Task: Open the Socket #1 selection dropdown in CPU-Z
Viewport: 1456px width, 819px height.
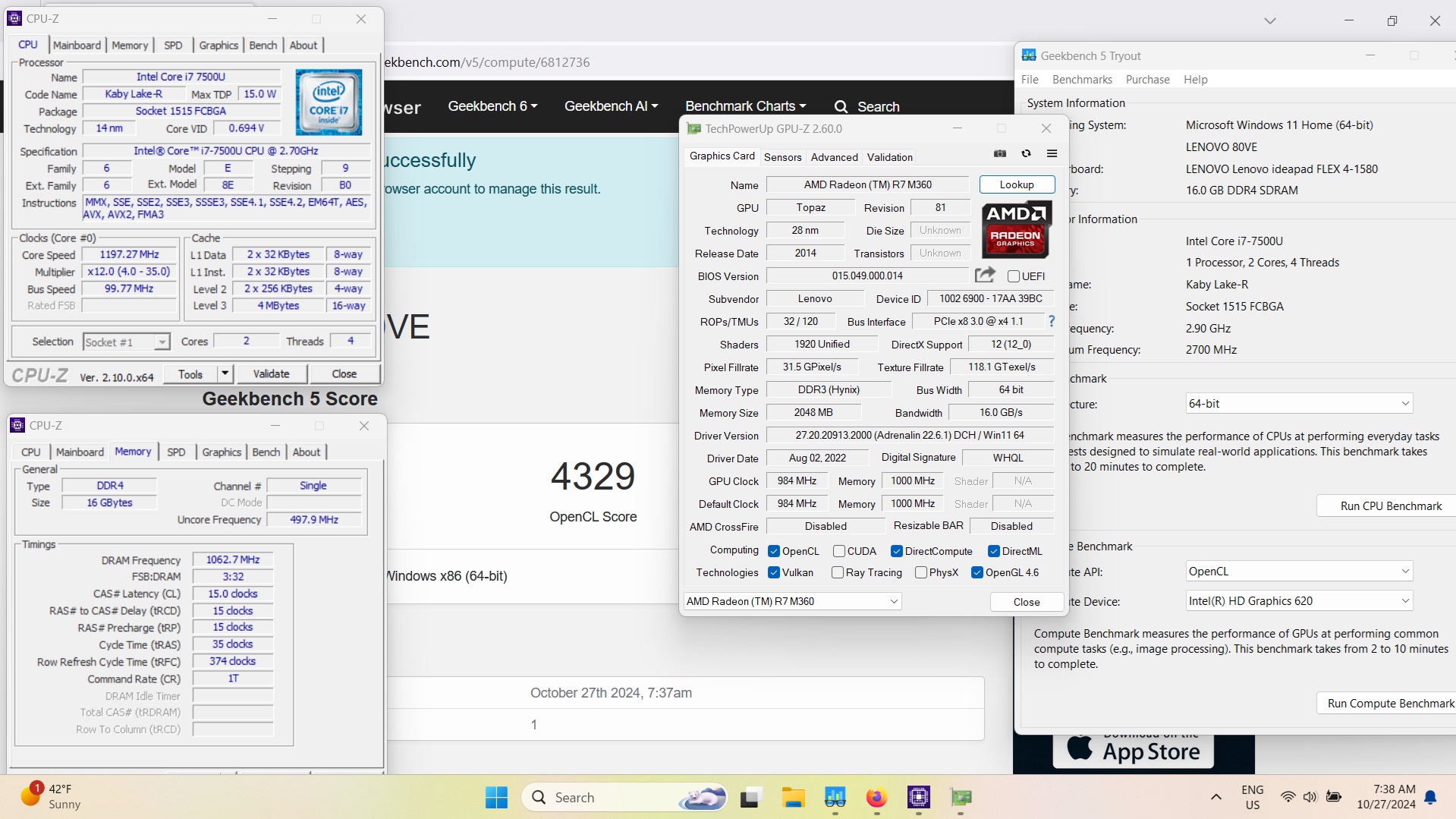Action: [126, 342]
